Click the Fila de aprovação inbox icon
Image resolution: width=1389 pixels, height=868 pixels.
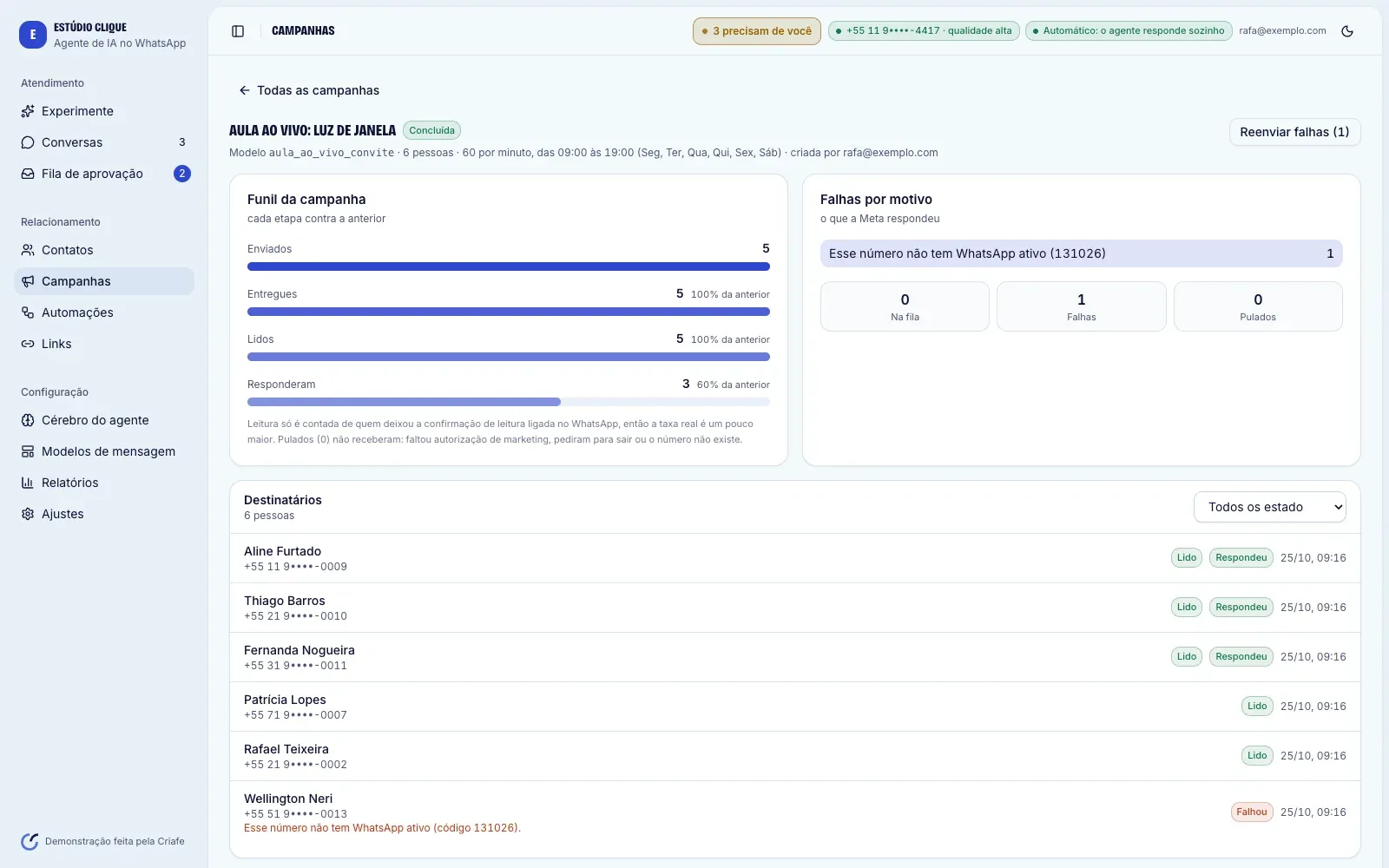[28, 174]
